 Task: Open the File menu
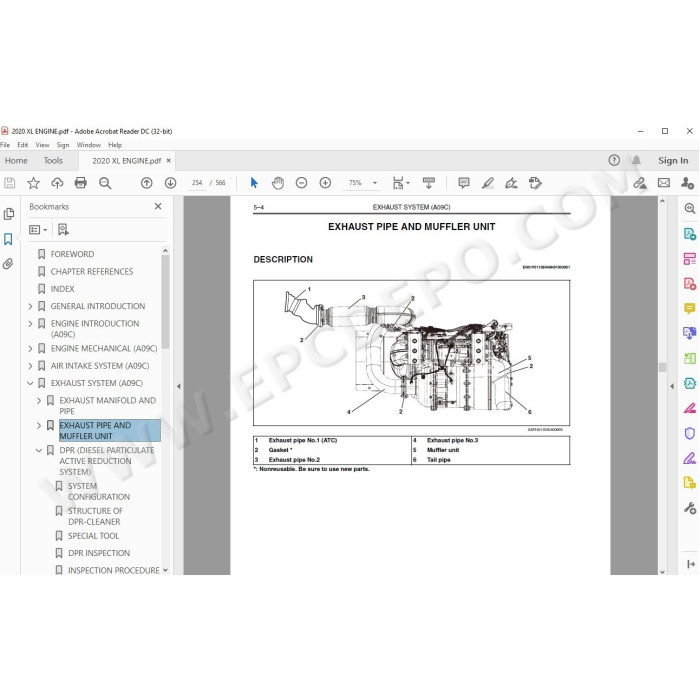5,145
